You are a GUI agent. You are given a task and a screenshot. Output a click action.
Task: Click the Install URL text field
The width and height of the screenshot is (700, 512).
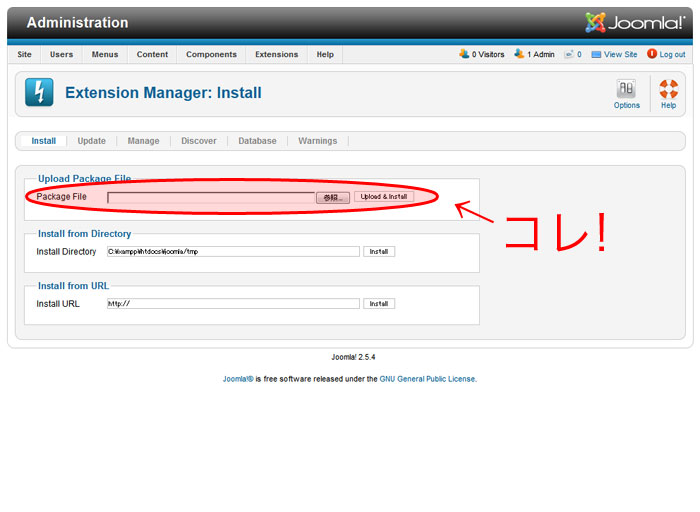tap(233, 304)
